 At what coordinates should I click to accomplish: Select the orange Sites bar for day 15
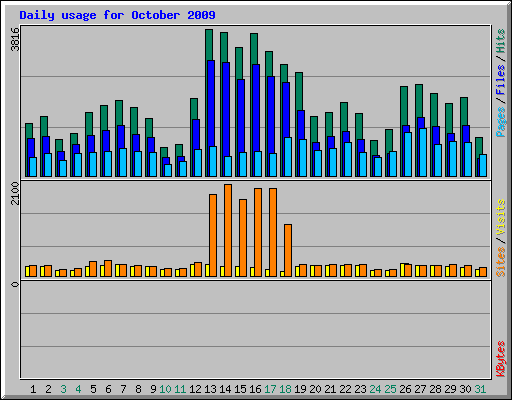point(243,238)
